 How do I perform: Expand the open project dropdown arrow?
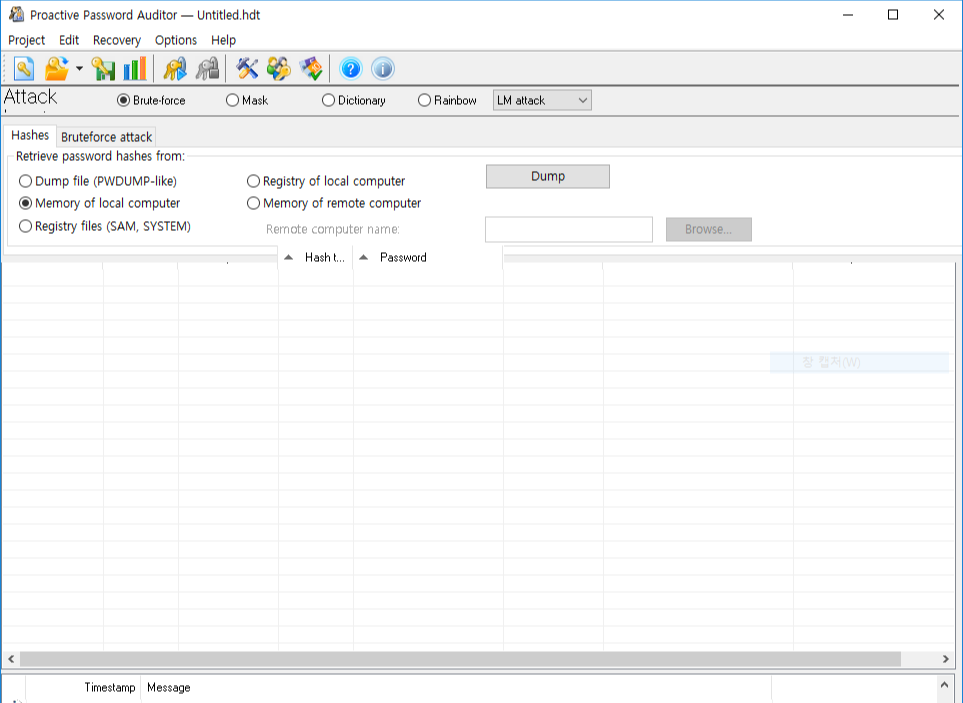79,69
